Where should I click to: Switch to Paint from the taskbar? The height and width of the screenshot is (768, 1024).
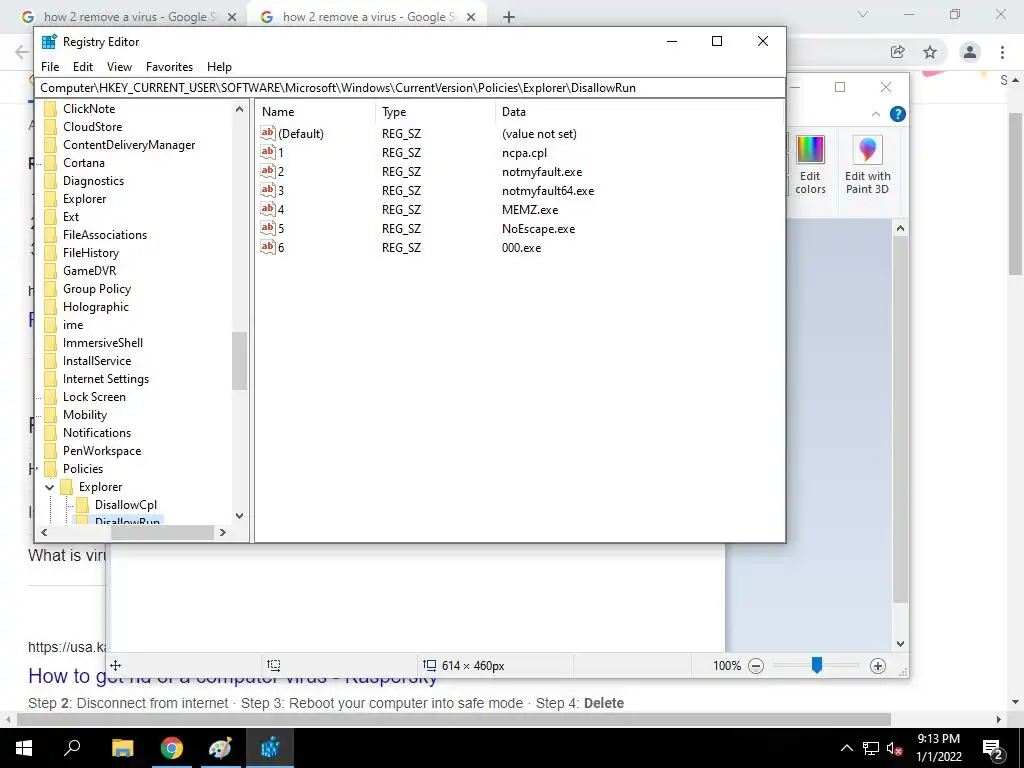220,748
